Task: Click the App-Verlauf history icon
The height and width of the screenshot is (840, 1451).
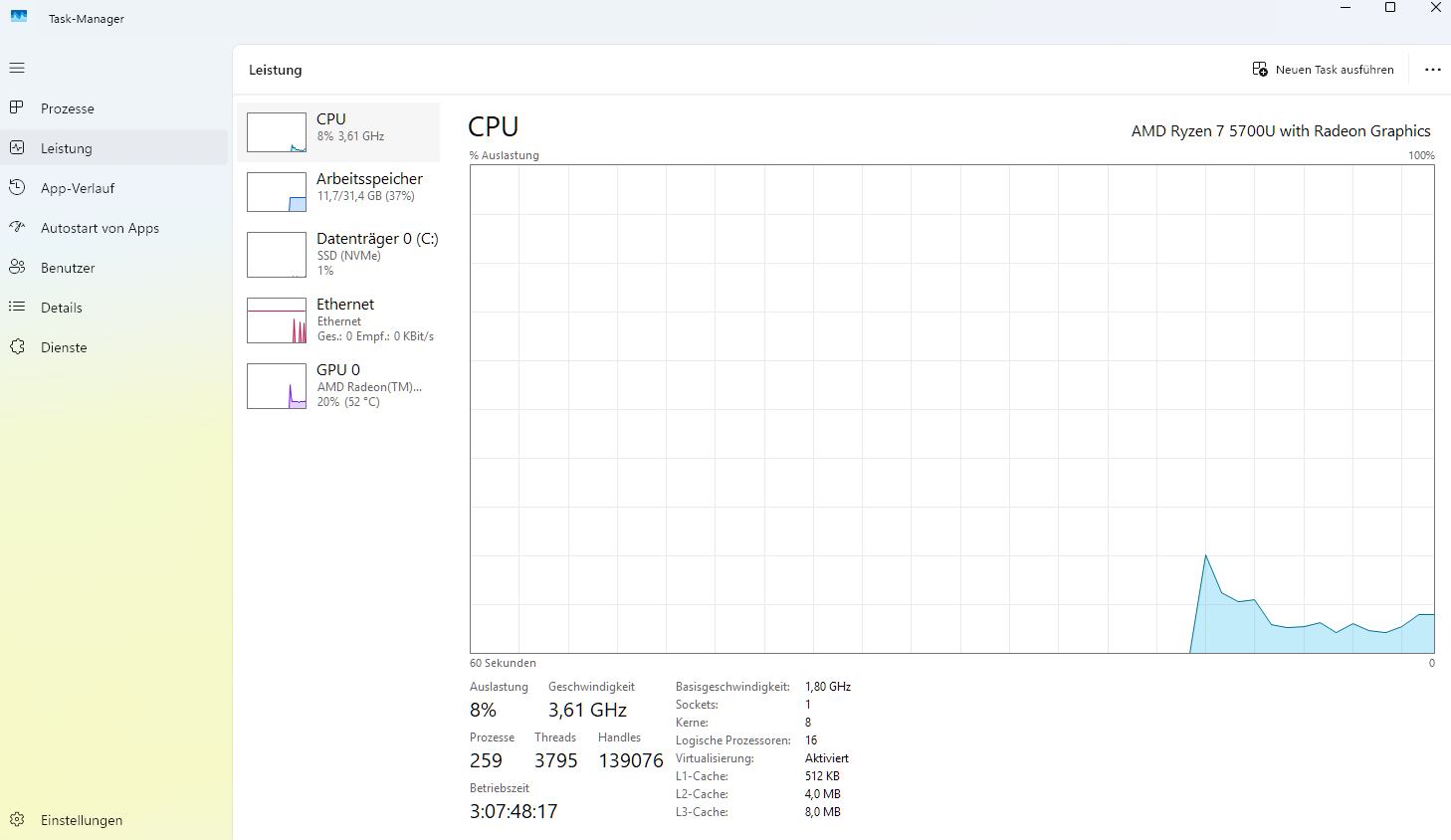Action: [x=17, y=187]
